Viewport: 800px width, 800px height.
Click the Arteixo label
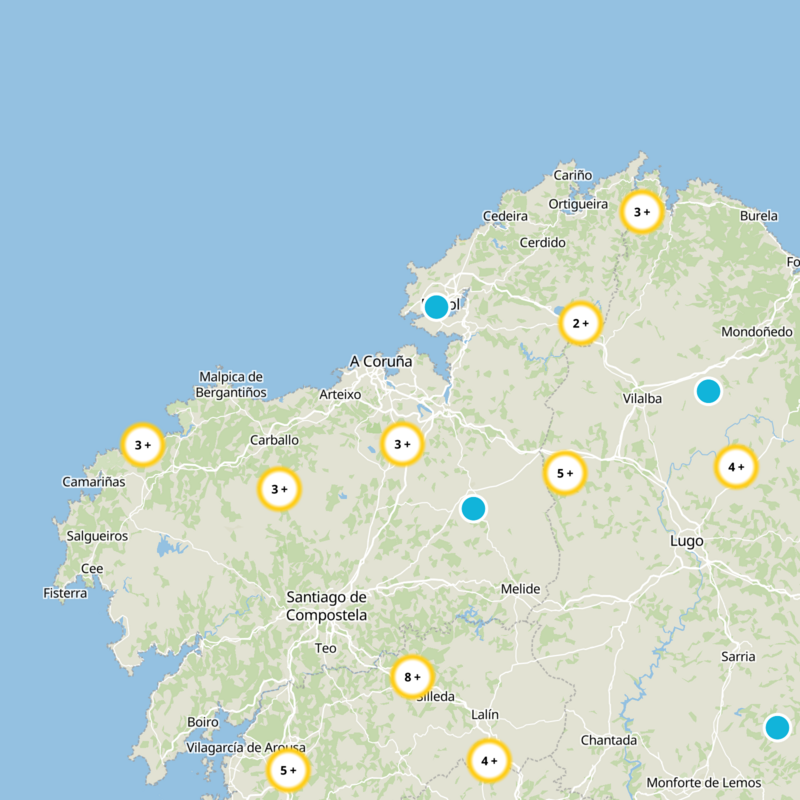[340, 394]
